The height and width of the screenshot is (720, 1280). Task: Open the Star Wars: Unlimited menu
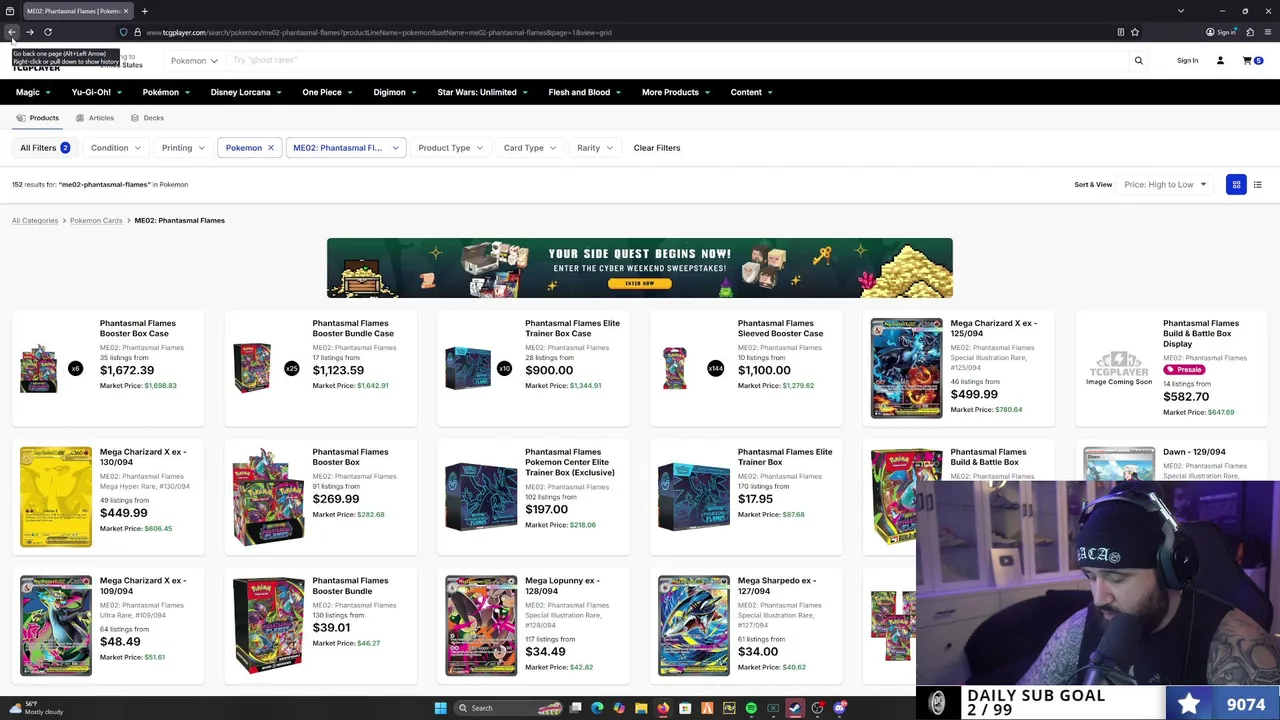point(483,92)
